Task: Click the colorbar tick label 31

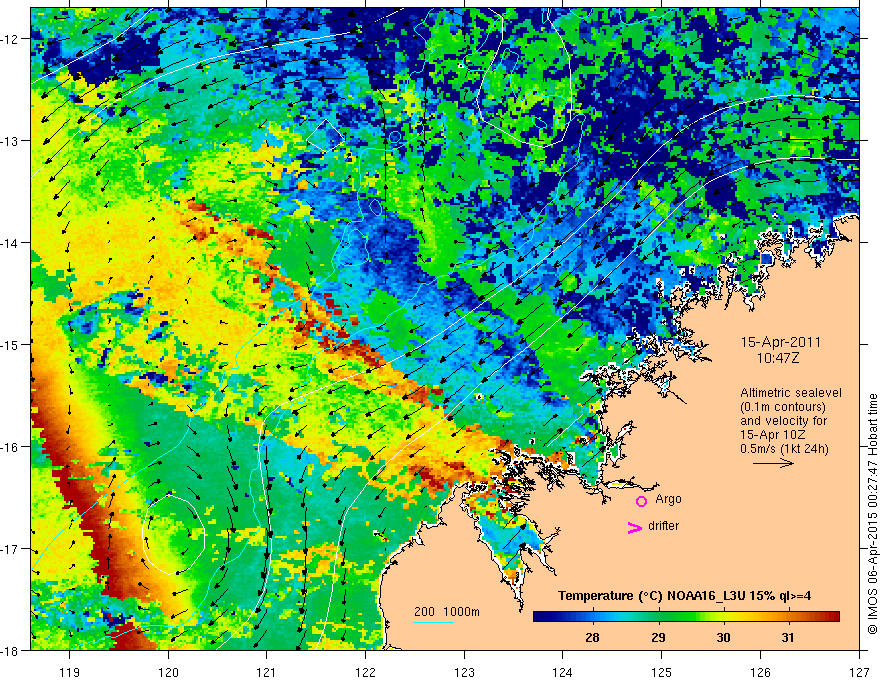Action: coord(788,637)
